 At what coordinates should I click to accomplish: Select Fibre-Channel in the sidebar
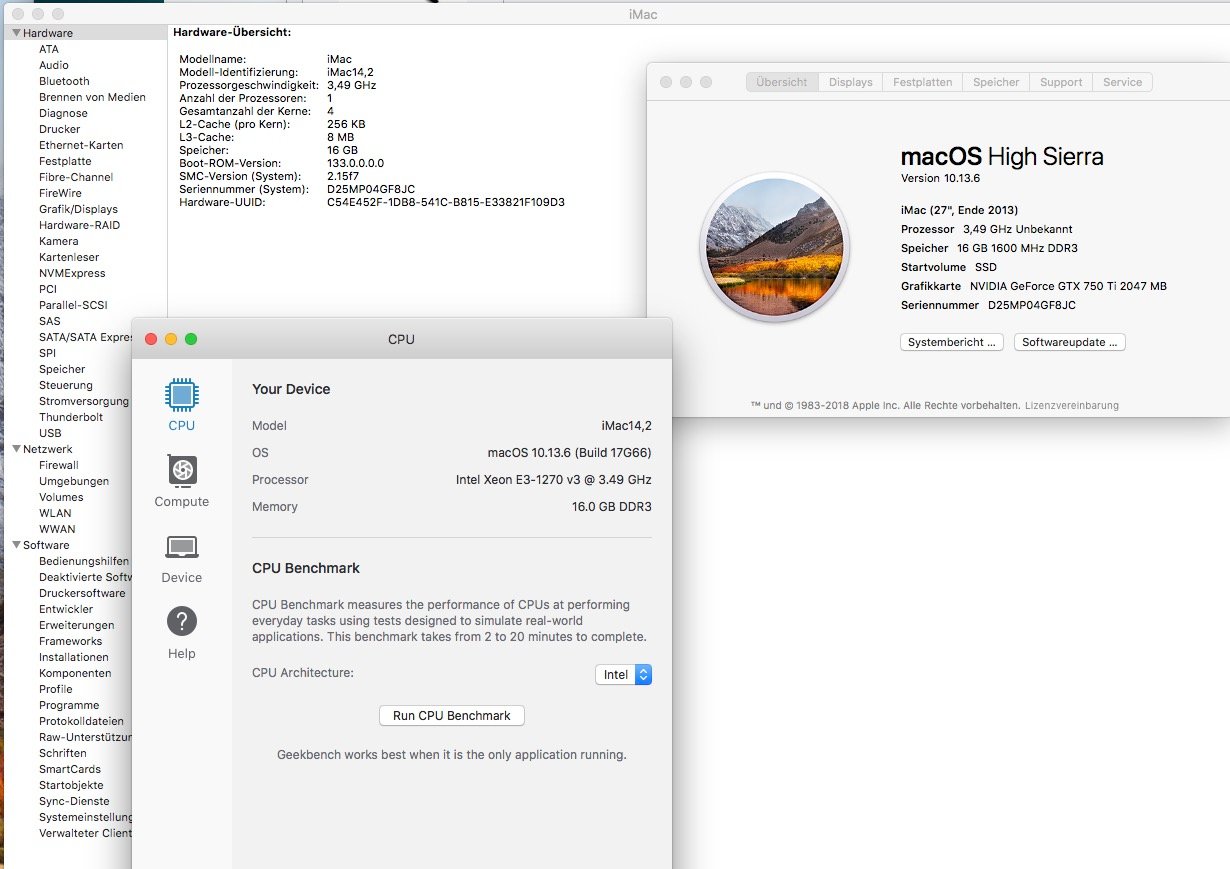(76, 177)
